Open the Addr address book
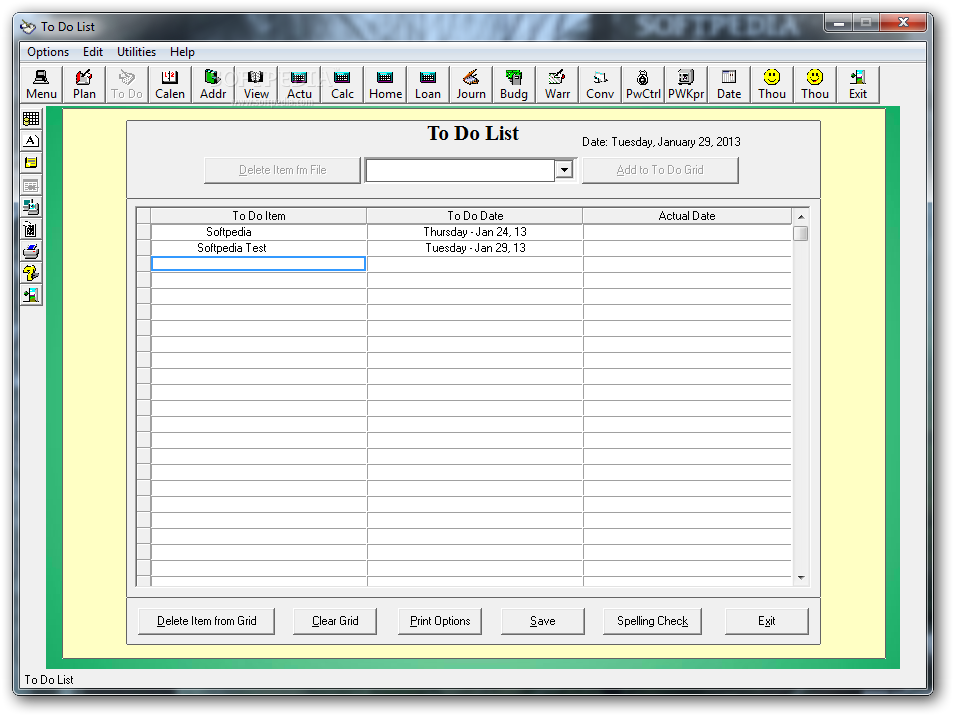 pyautogui.click(x=213, y=85)
